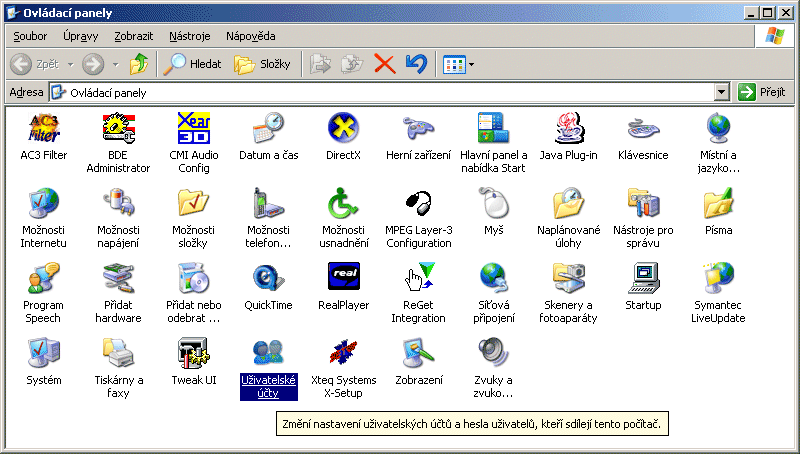This screenshot has height=454, width=800.
Task: Open the Myš (mouse) settings icon
Action: pyautogui.click(x=493, y=203)
